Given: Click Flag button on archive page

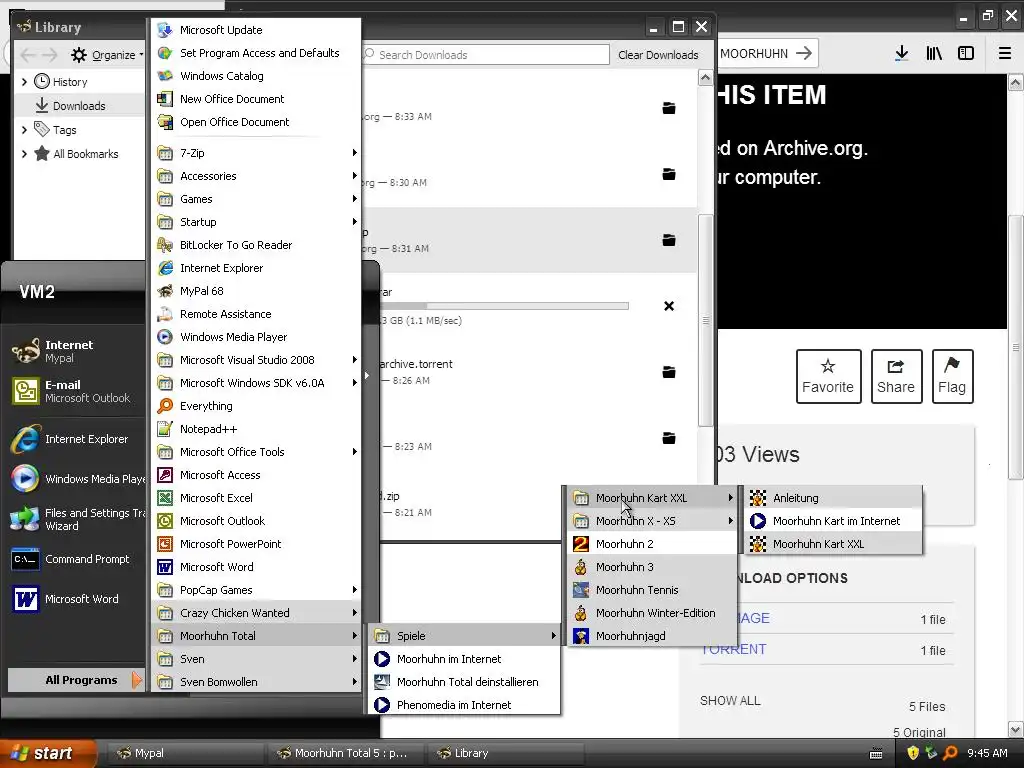Looking at the screenshot, I should 952,376.
